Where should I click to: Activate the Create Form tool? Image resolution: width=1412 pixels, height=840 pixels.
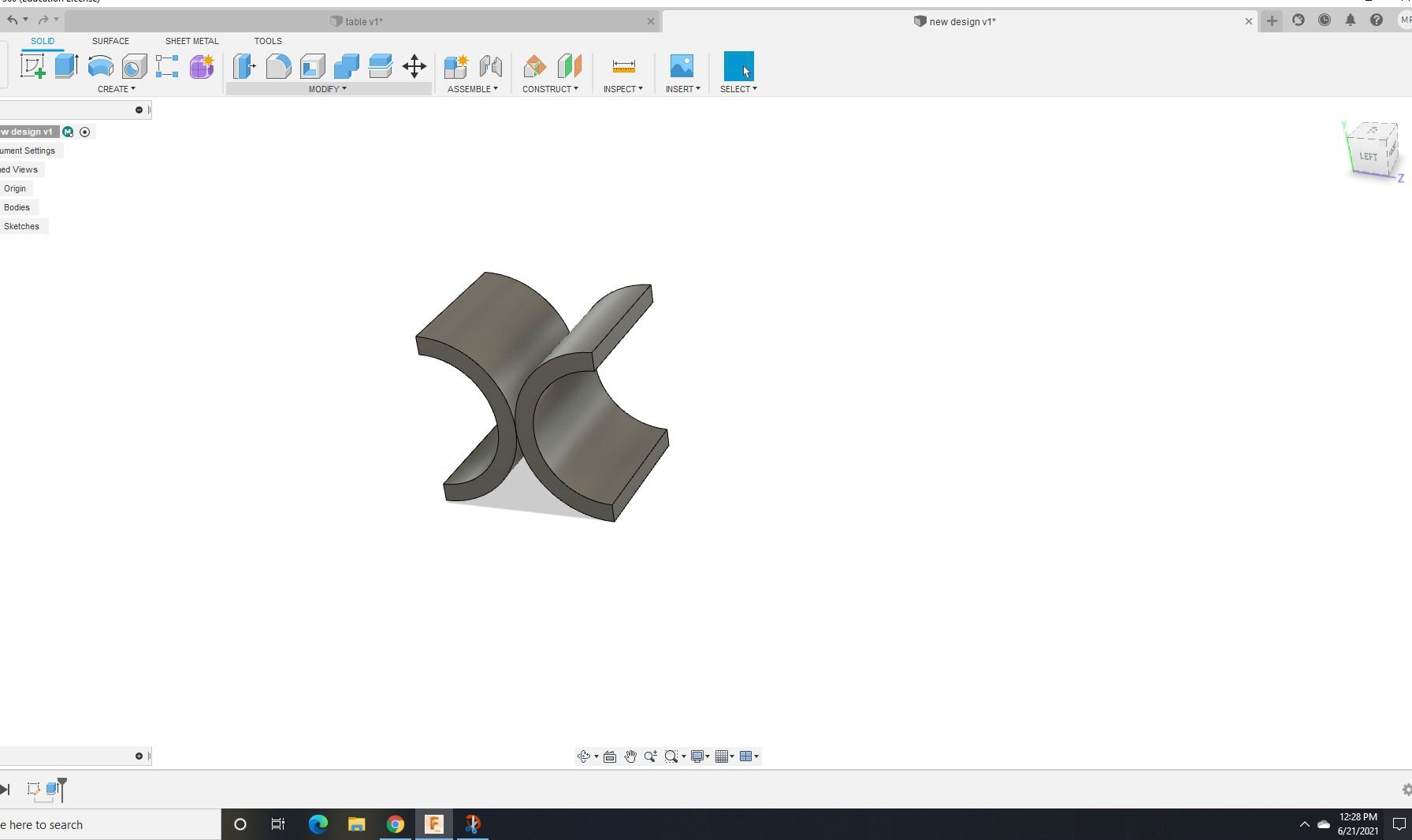201,66
